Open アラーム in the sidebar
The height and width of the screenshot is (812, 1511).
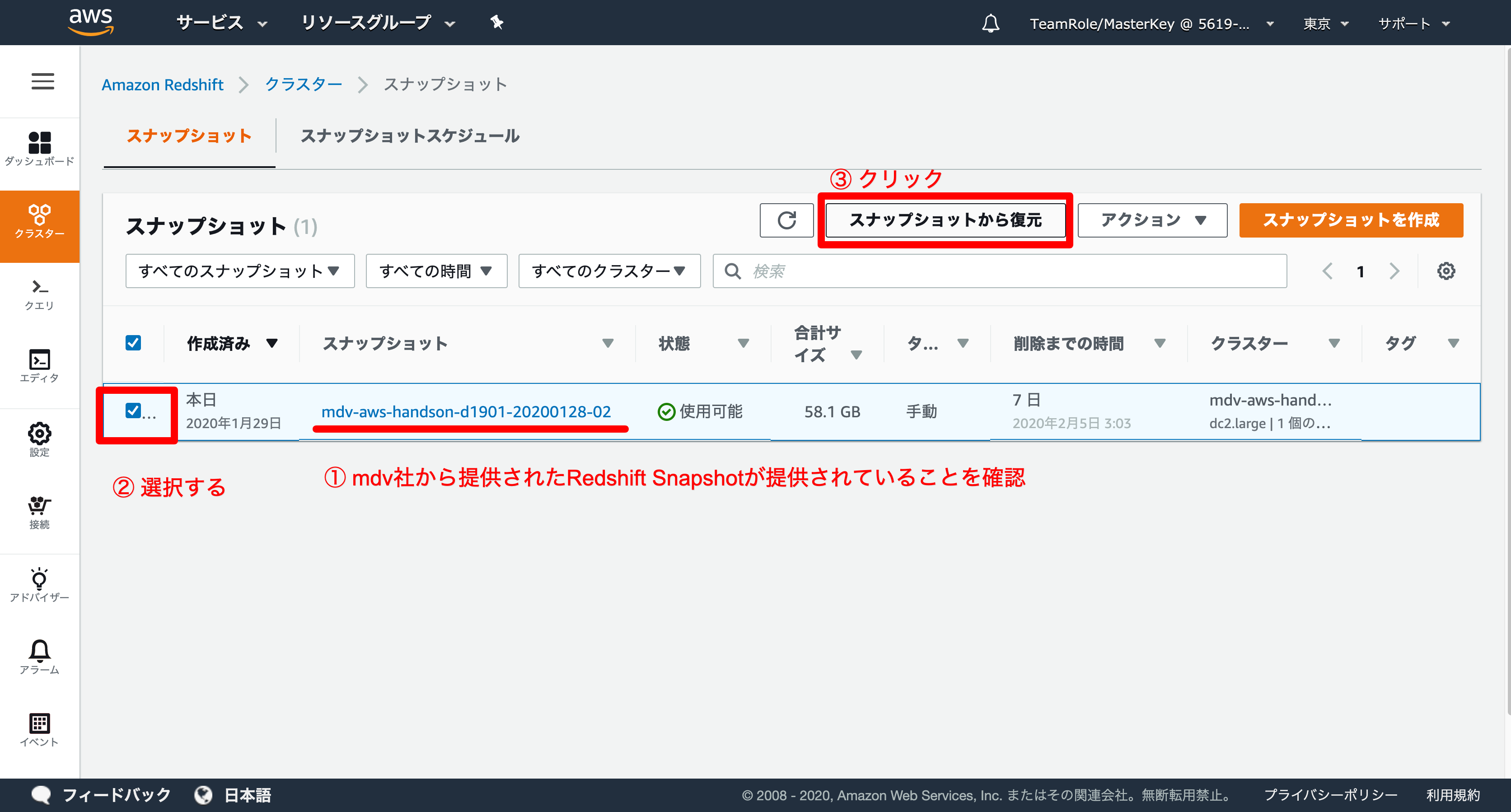point(39,657)
